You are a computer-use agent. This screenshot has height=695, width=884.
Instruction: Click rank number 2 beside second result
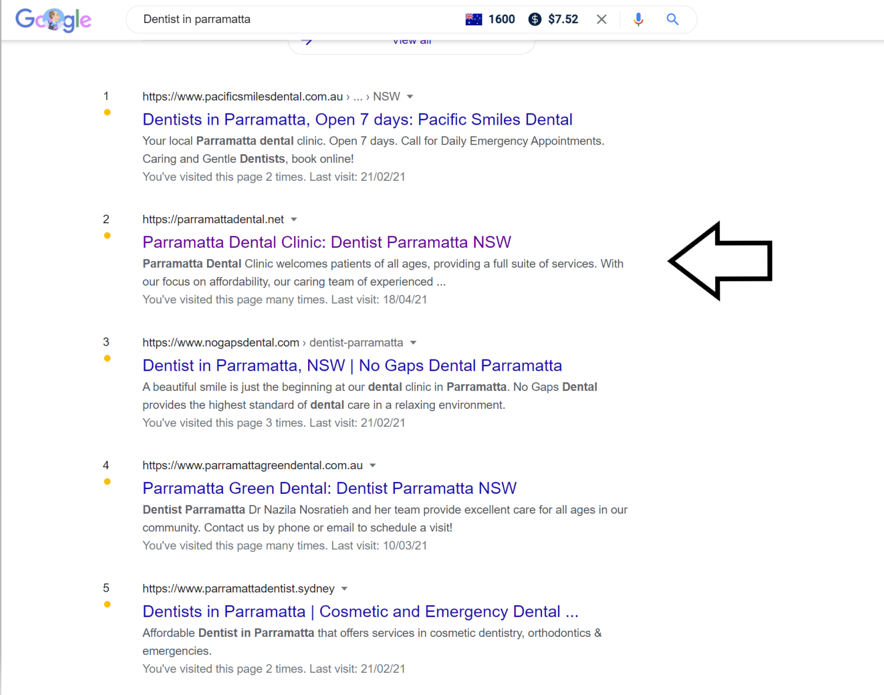[x=106, y=219]
